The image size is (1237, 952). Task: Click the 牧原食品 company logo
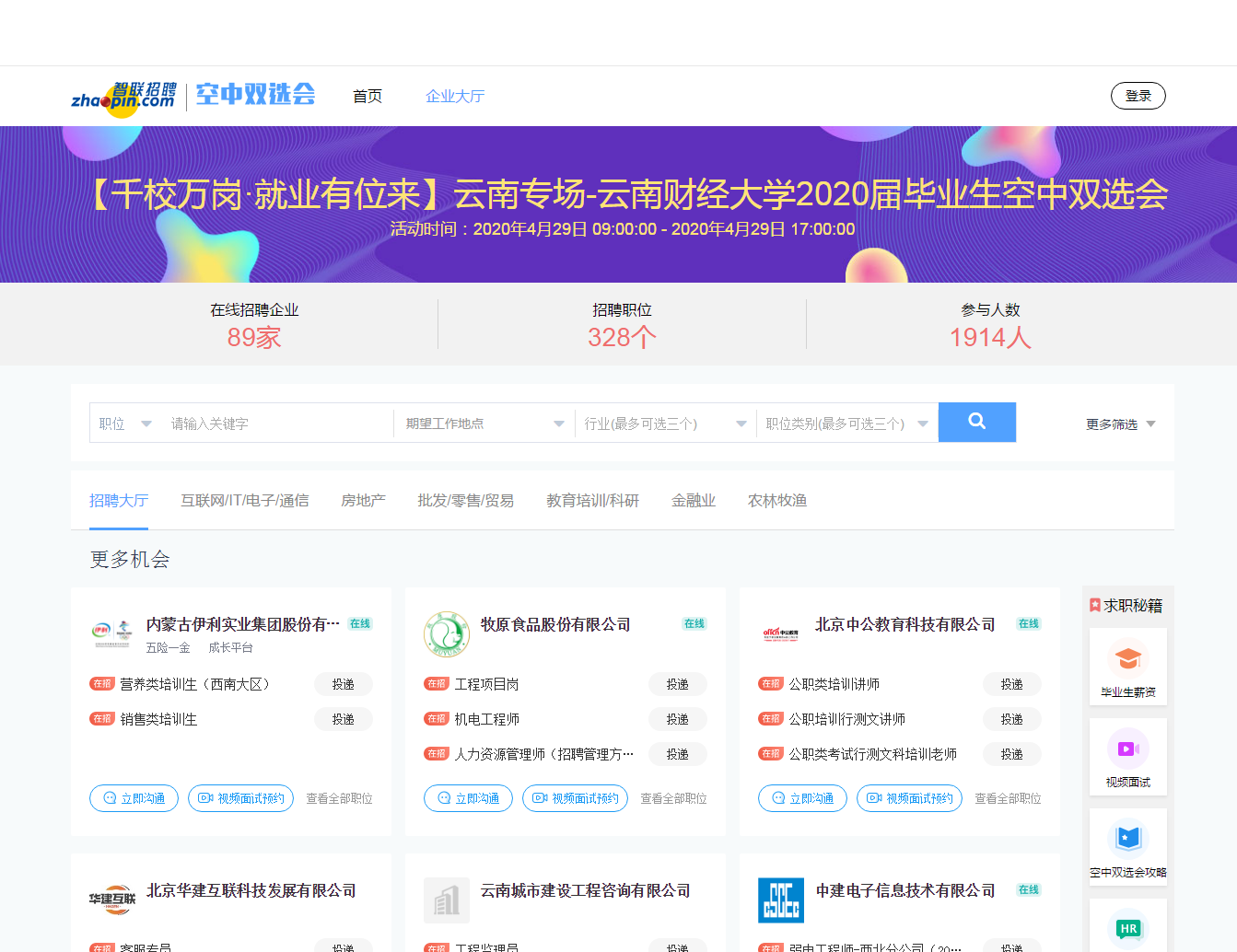tap(446, 634)
